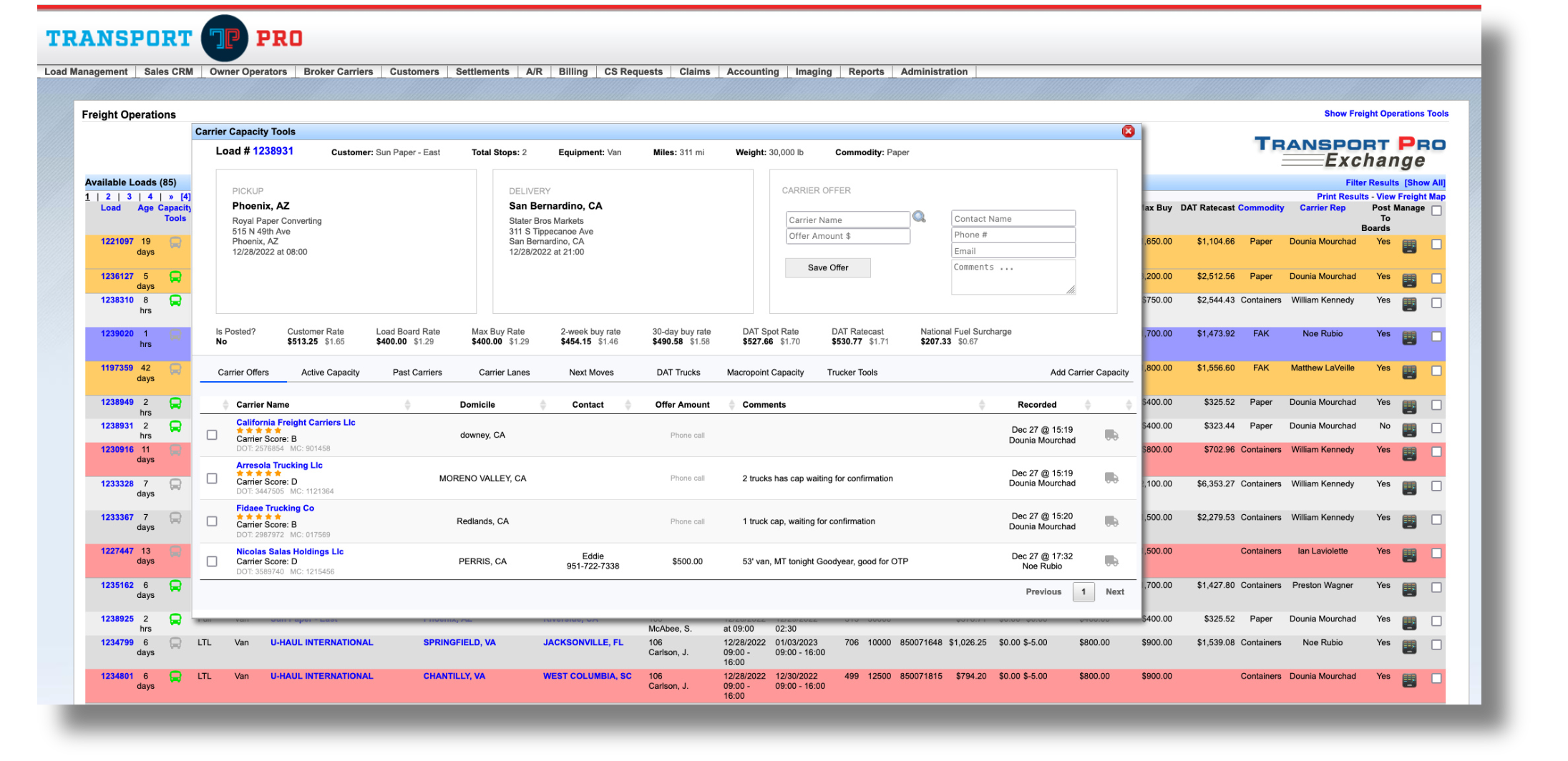The height and width of the screenshot is (761, 1568).
Task: Sort offers by Contact column
Action: click(588, 405)
